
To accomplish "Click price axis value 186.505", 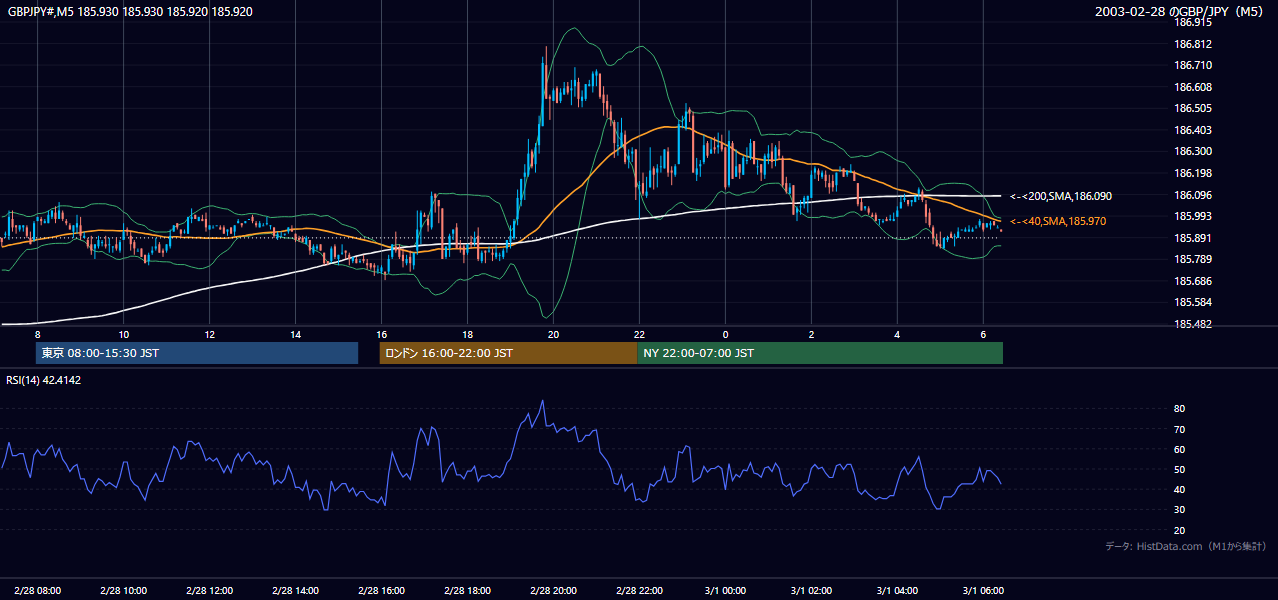I will 1193,108.
